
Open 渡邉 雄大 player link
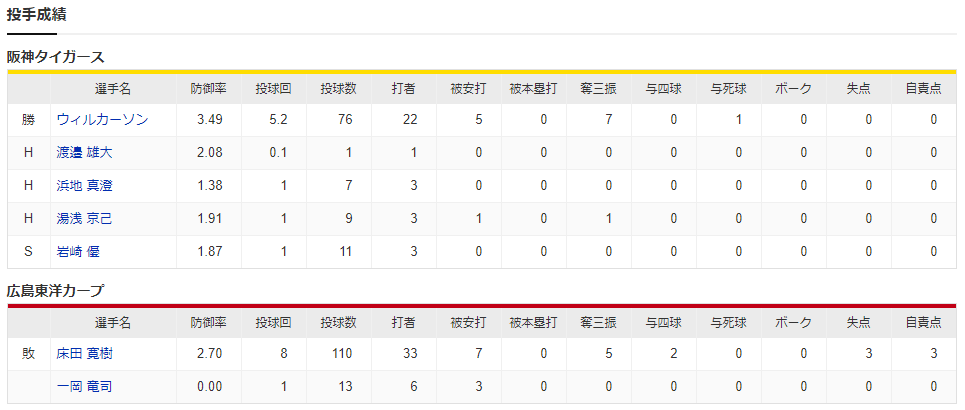(84, 153)
